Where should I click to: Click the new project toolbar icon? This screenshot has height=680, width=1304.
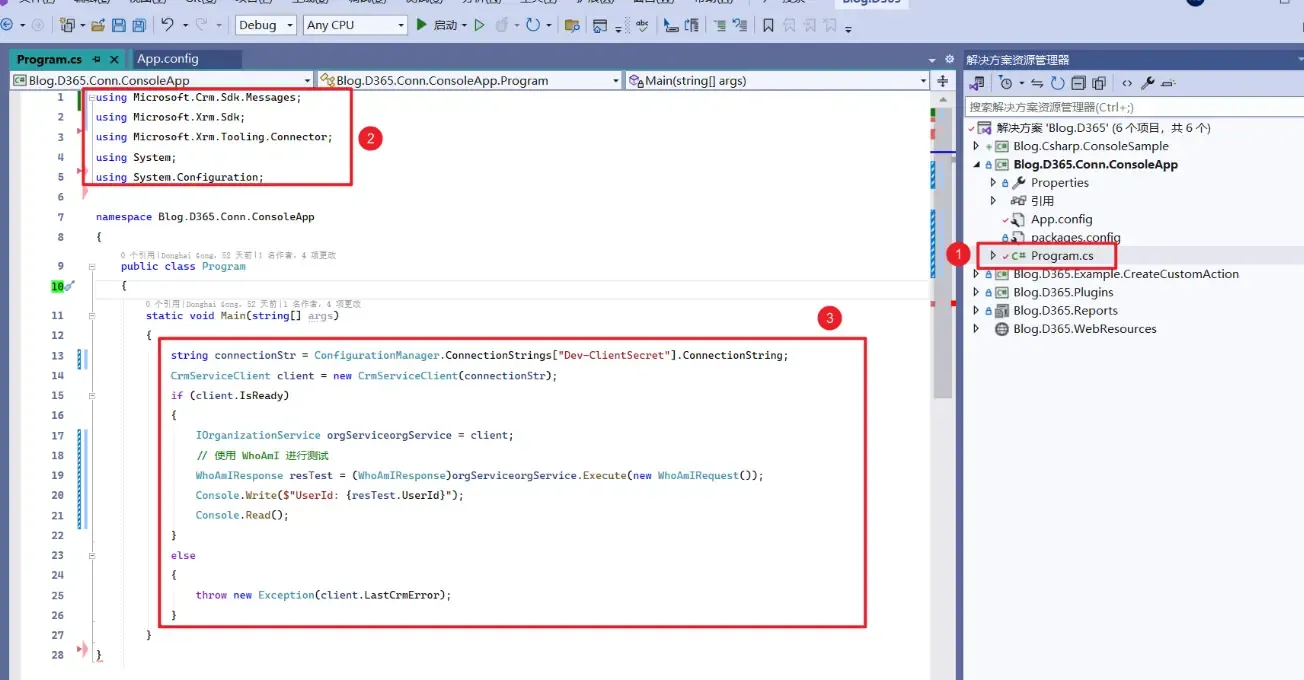(x=68, y=25)
